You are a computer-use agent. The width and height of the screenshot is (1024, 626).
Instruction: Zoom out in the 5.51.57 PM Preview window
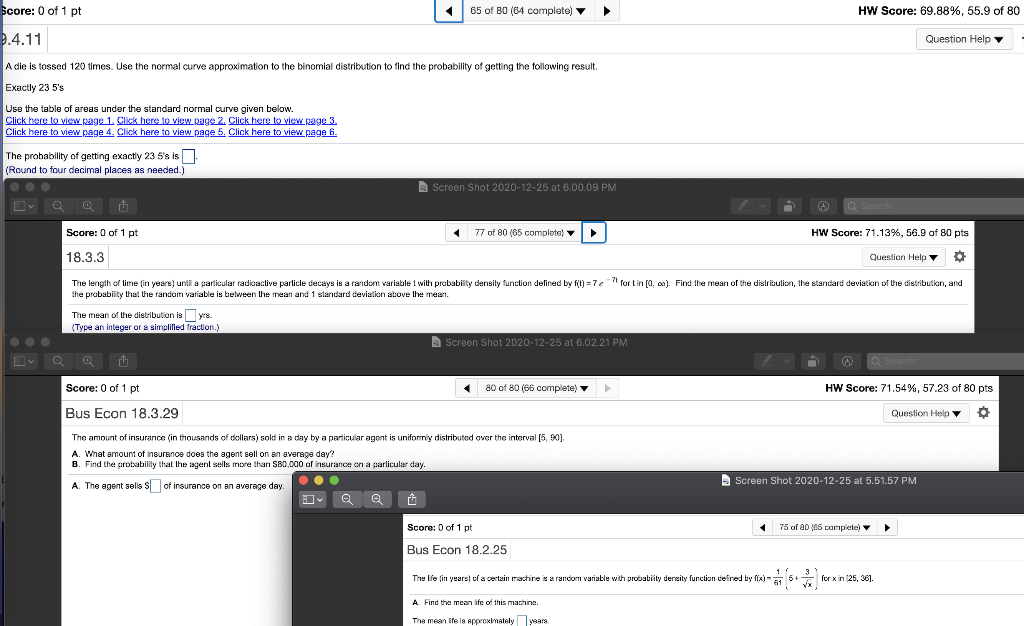(347, 499)
